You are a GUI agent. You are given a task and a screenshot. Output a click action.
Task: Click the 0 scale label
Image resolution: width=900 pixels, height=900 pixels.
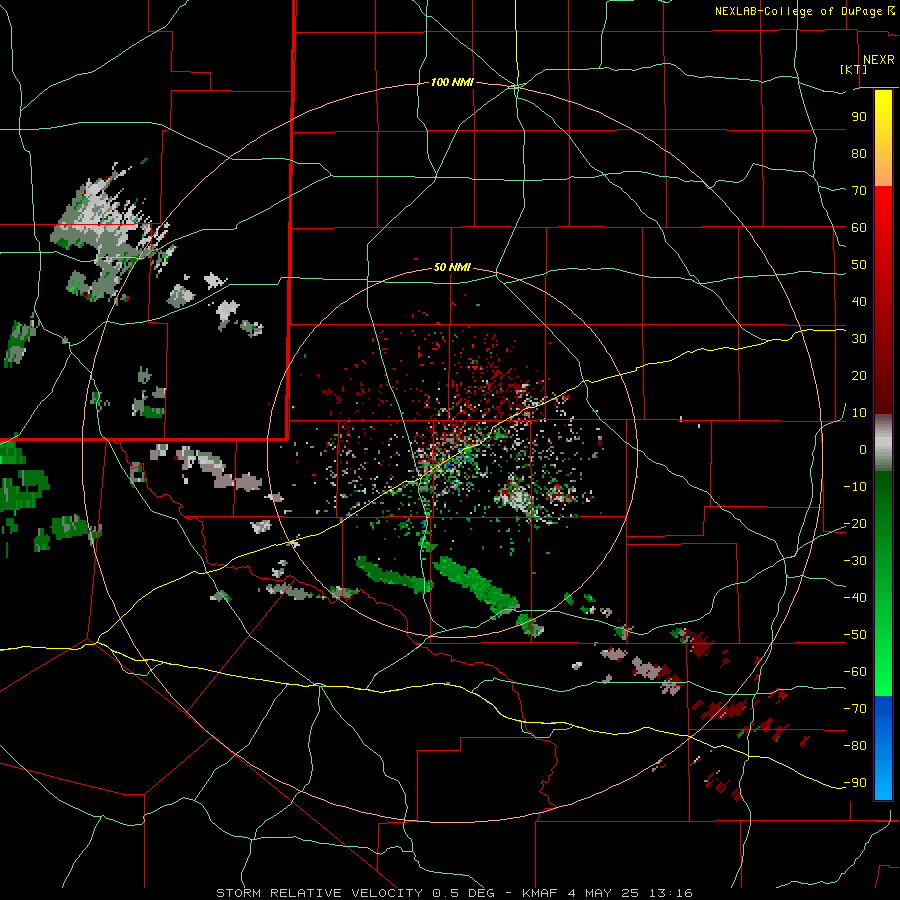[863, 449]
